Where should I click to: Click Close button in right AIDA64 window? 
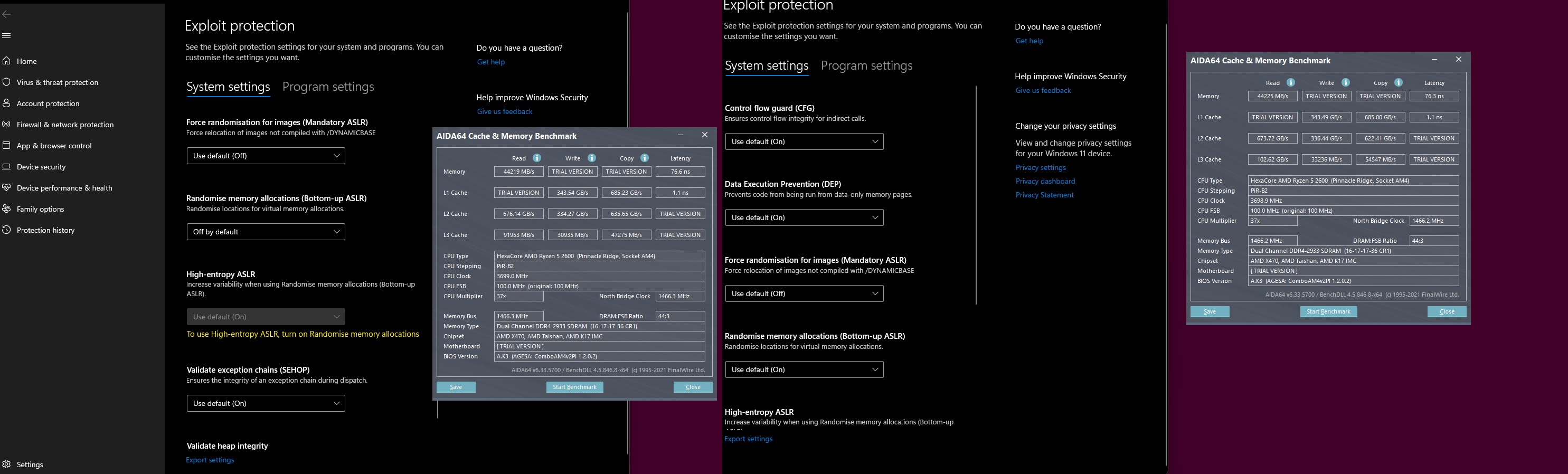tap(1447, 311)
